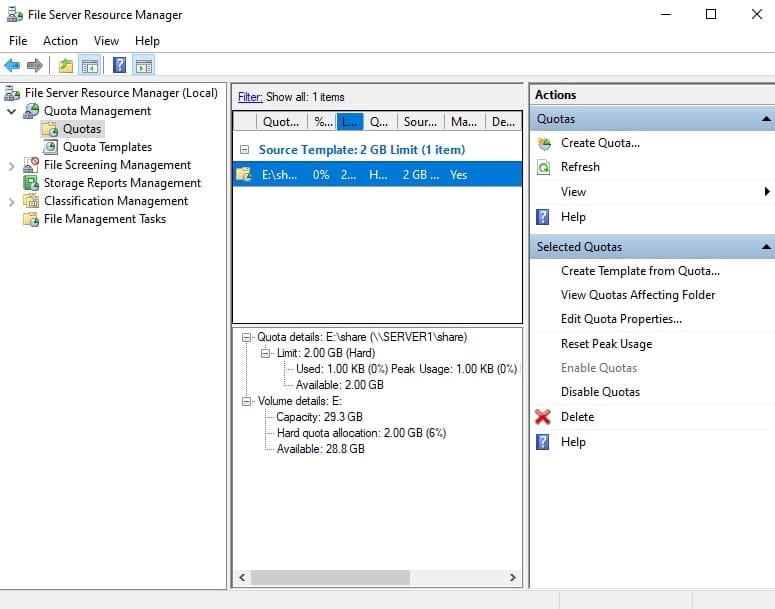Collapse the Quota Management tree node
The width and height of the screenshot is (775, 609).
(x=11, y=111)
